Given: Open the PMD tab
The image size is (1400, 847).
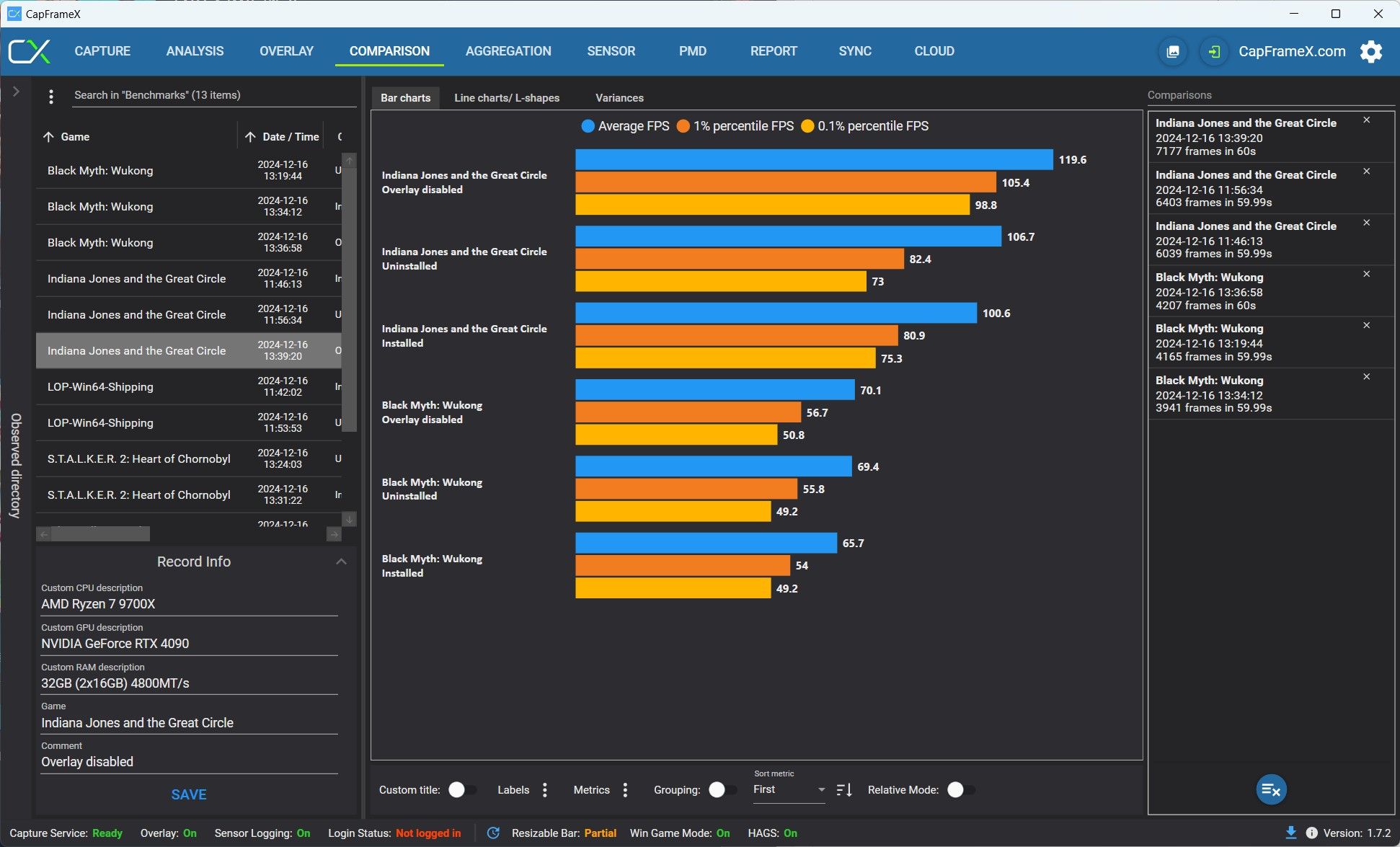Looking at the screenshot, I should pyautogui.click(x=692, y=51).
